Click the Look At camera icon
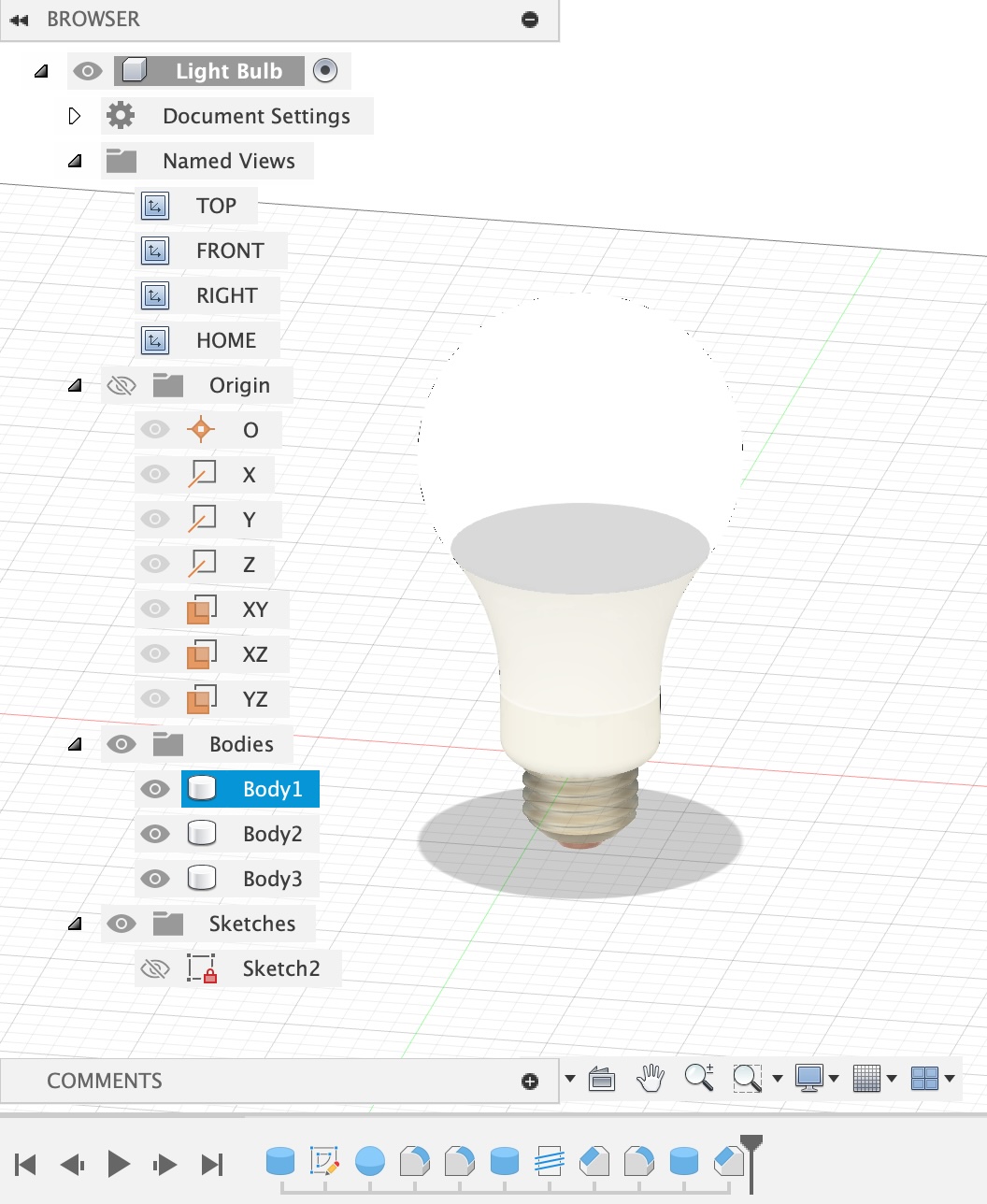987x1204 pixels. point(602,1079)
